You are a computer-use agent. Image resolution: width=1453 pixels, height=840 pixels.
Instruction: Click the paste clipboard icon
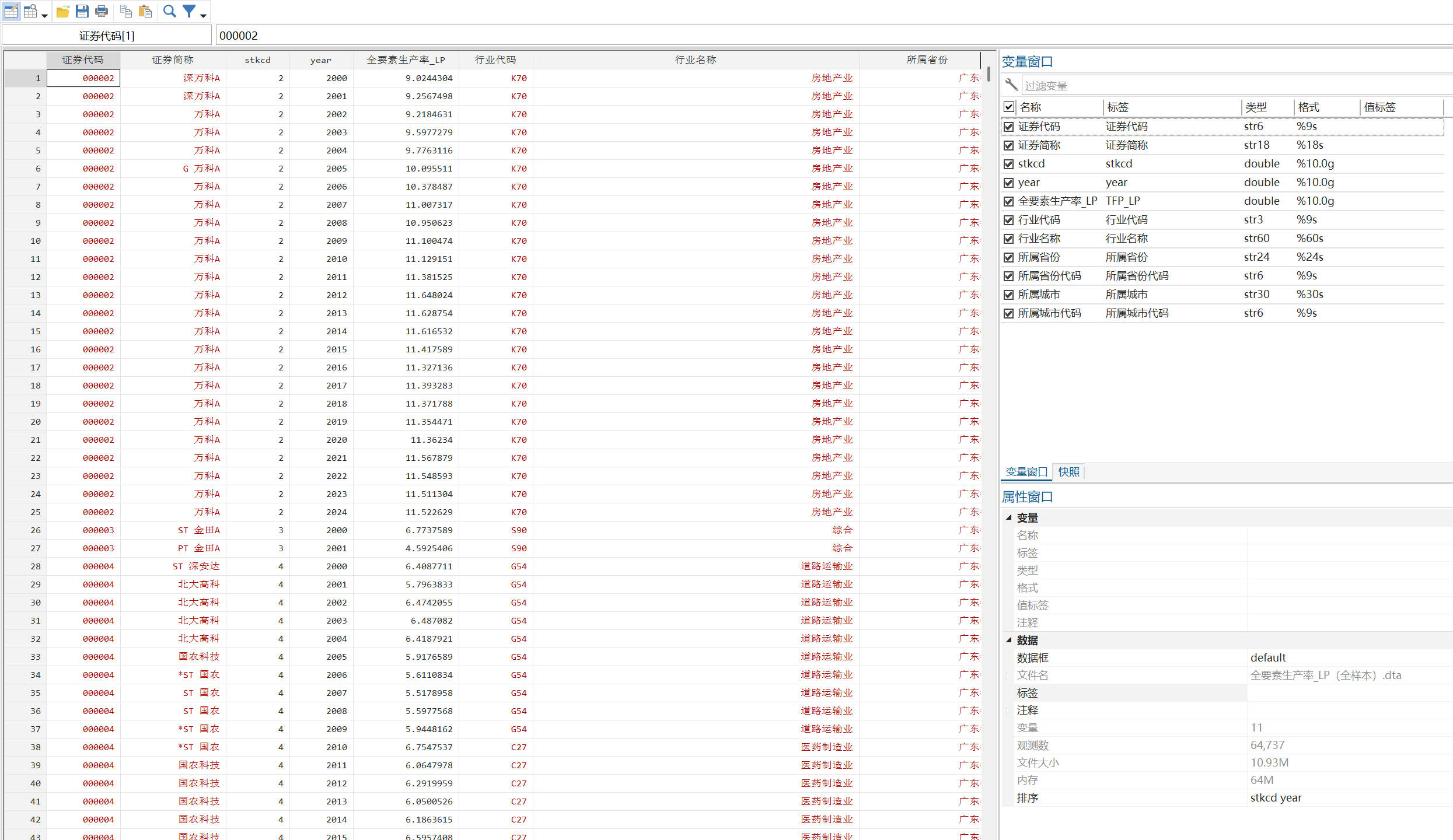click(x=145, y=11)
